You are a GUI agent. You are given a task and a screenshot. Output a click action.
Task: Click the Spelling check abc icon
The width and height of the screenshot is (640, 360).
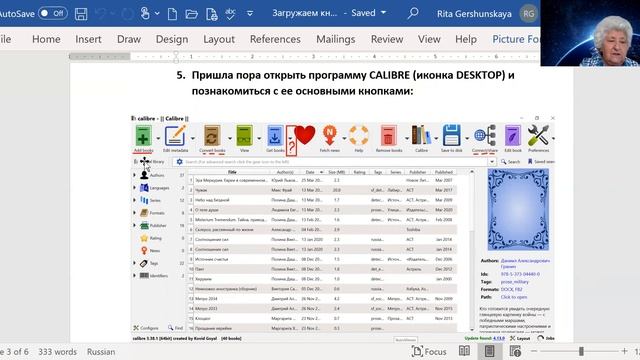pos(230,14)
